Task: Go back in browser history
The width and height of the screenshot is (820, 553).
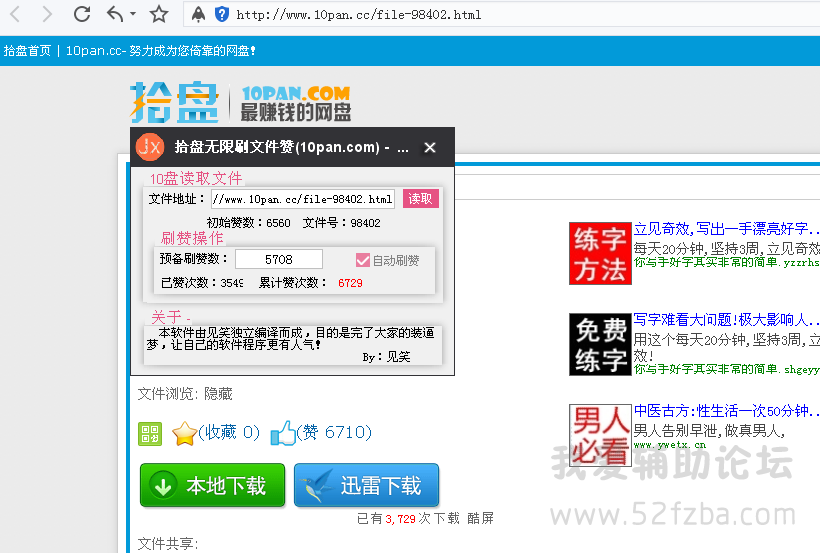Action: (15, 14)
